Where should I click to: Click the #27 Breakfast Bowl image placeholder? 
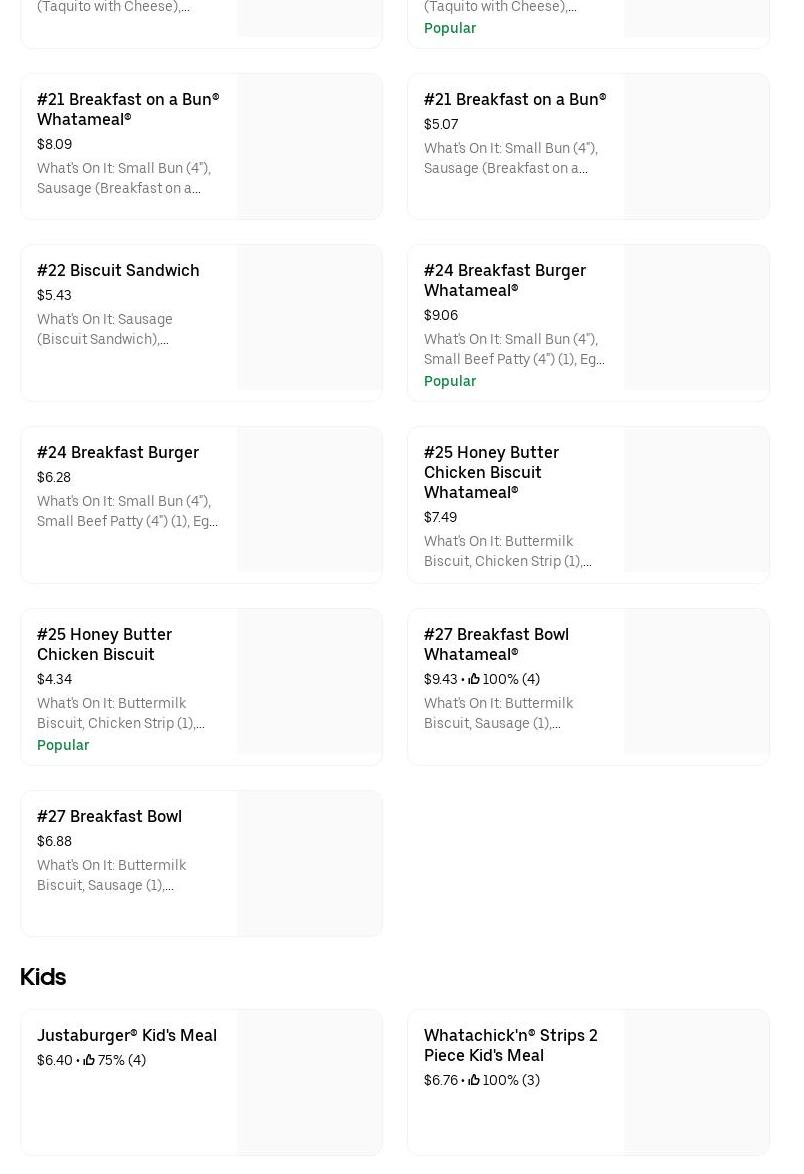(310, 864)
